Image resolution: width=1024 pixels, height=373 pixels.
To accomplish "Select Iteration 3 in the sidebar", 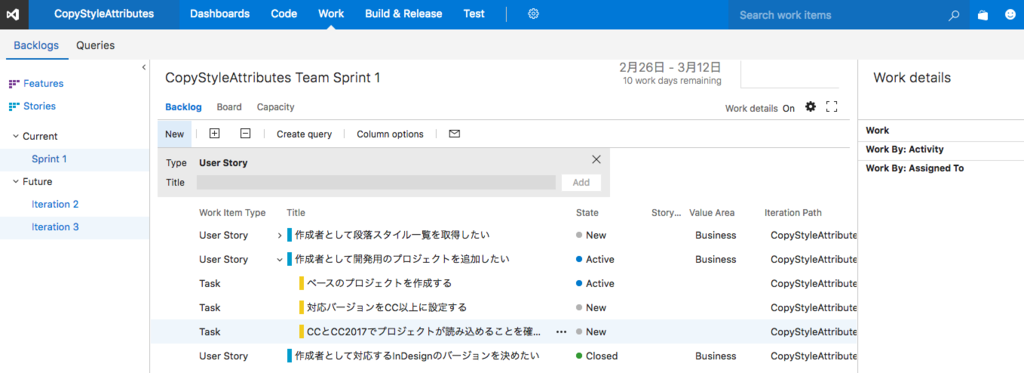I will click(x=55, y=227).
